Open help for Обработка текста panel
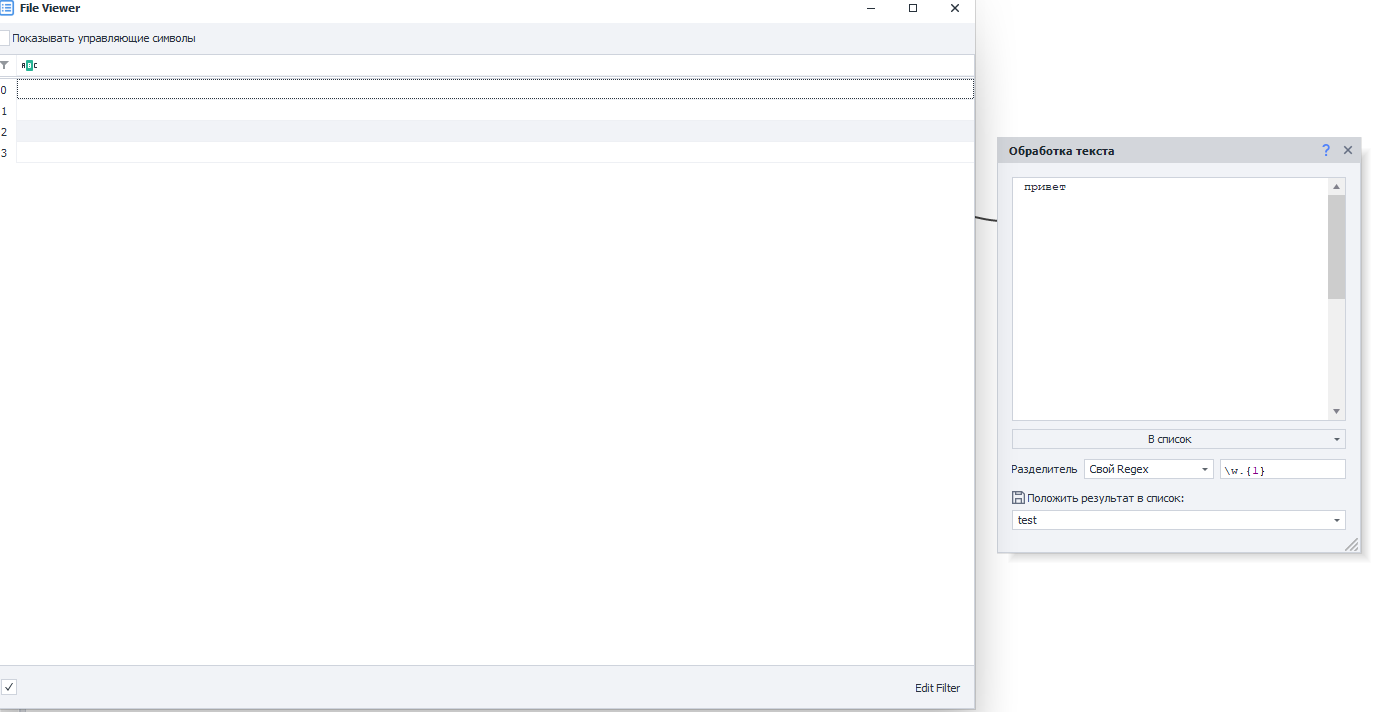This screenshot has height=712, width=1384. (1326, 150)
